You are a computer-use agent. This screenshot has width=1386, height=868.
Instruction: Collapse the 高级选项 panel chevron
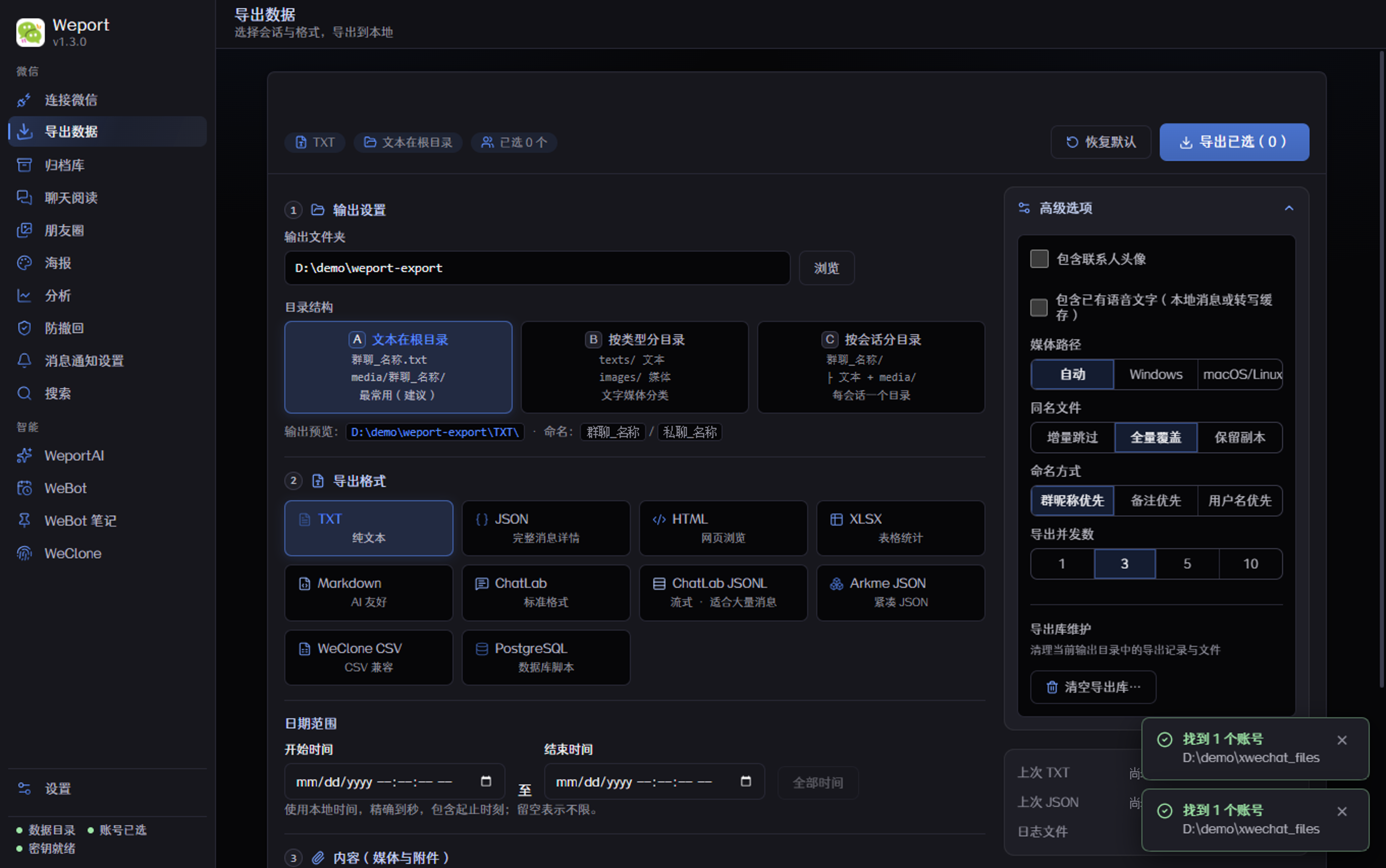[x=1289, y=208]
